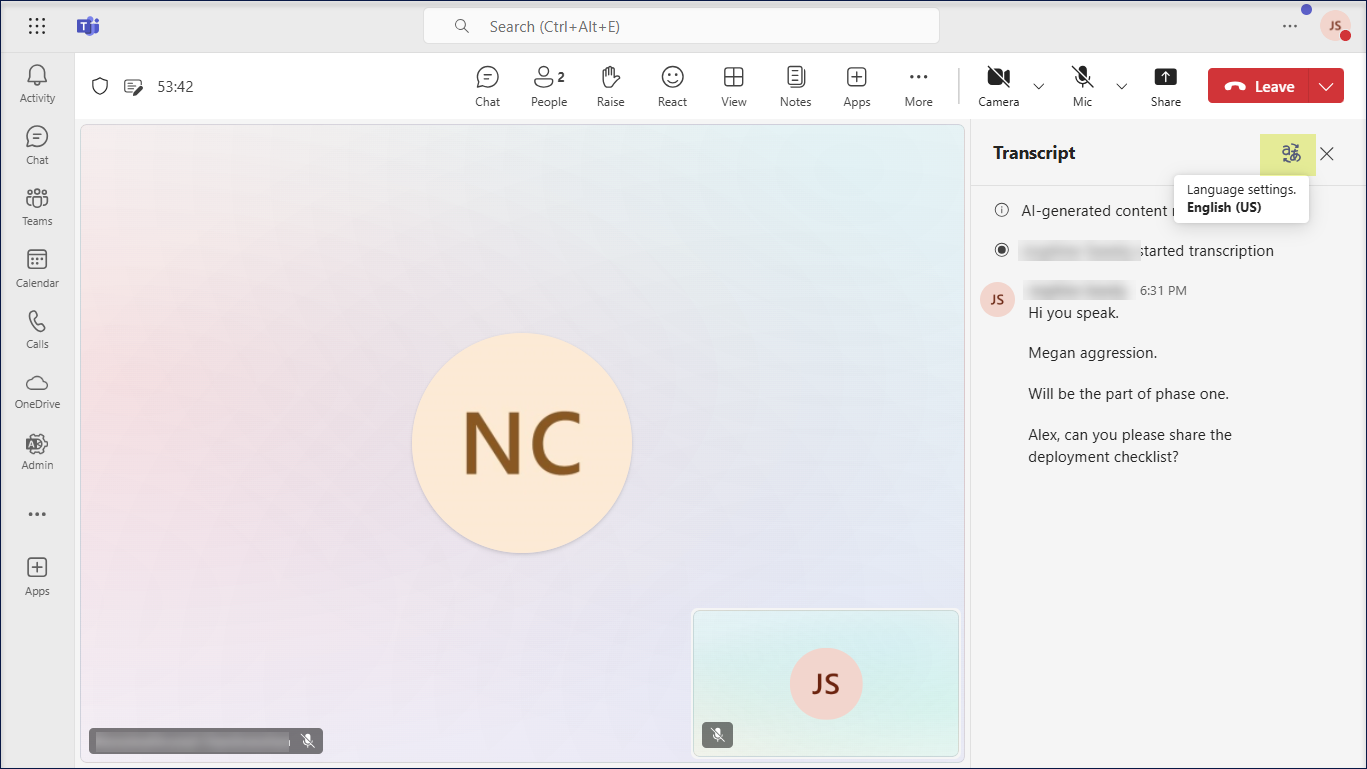Go to Teams in the sidebar
Image resolution: width=1367 pixels, height=769 pixels.
(37, 206)
